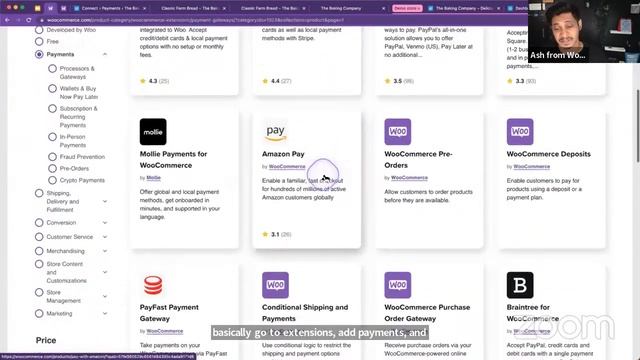The width and height of the screenshot is (640, 360).
Task: Expand the Store Management chevron
Action: pos(105,296)
